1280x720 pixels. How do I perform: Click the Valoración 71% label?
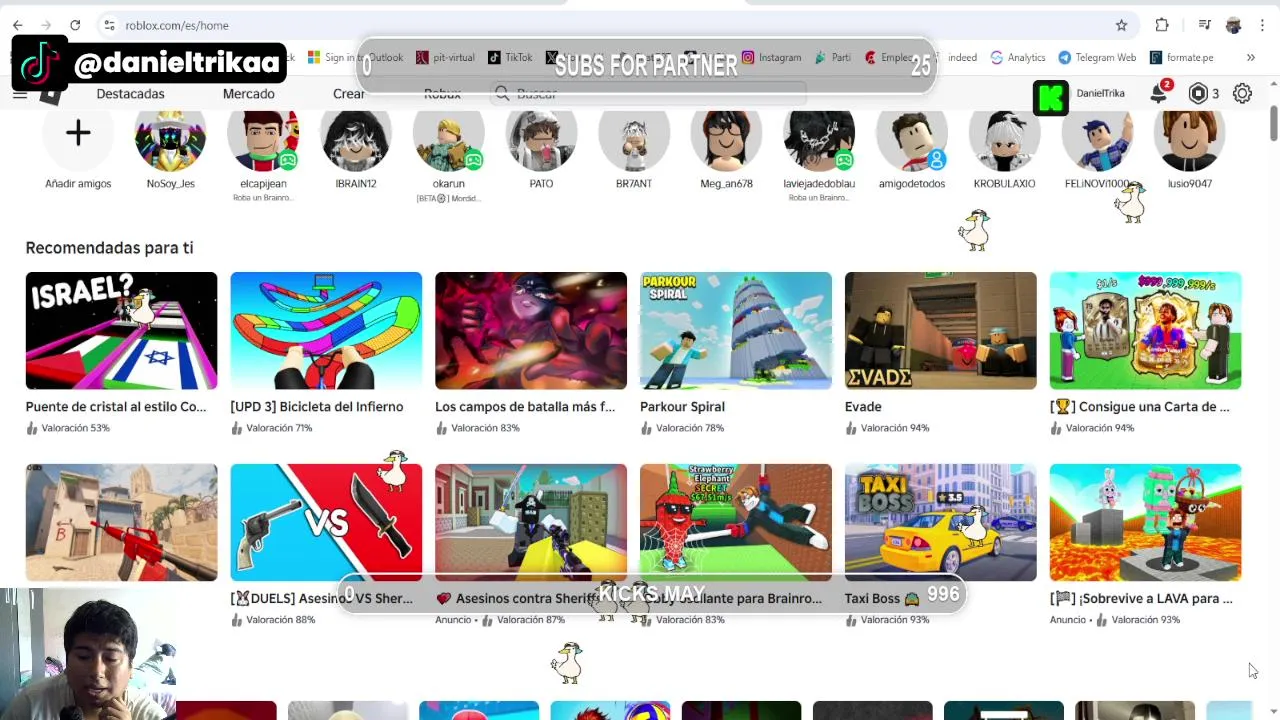click(x=279, y=428)
